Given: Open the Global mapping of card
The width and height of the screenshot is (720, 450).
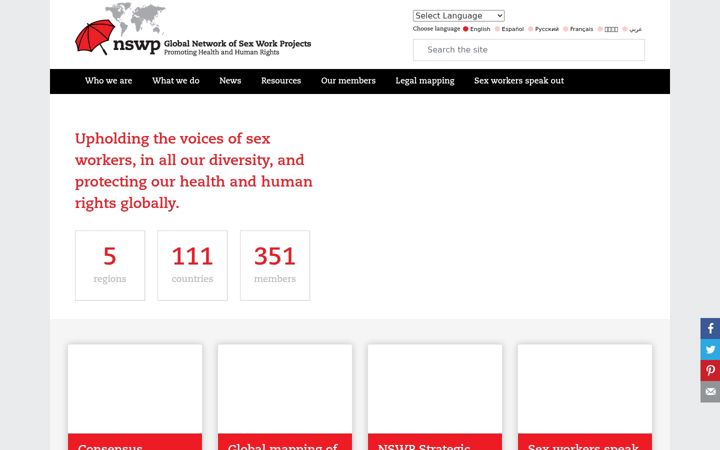Looking at the screenshot, I should pyautogui.click(x=285, y=397).
